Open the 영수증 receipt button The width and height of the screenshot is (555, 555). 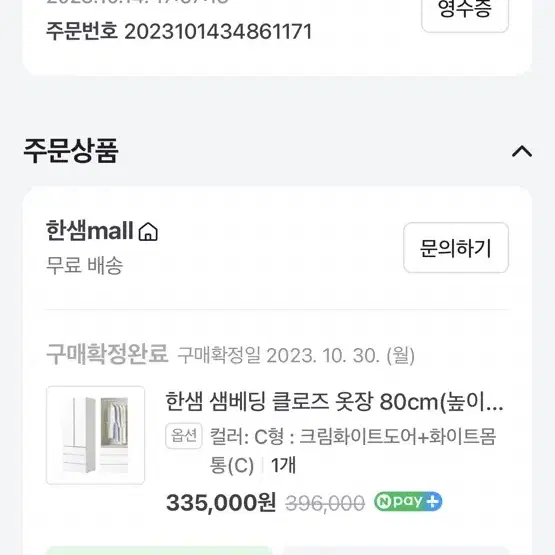pyautogui.click(x=465, y=14)
